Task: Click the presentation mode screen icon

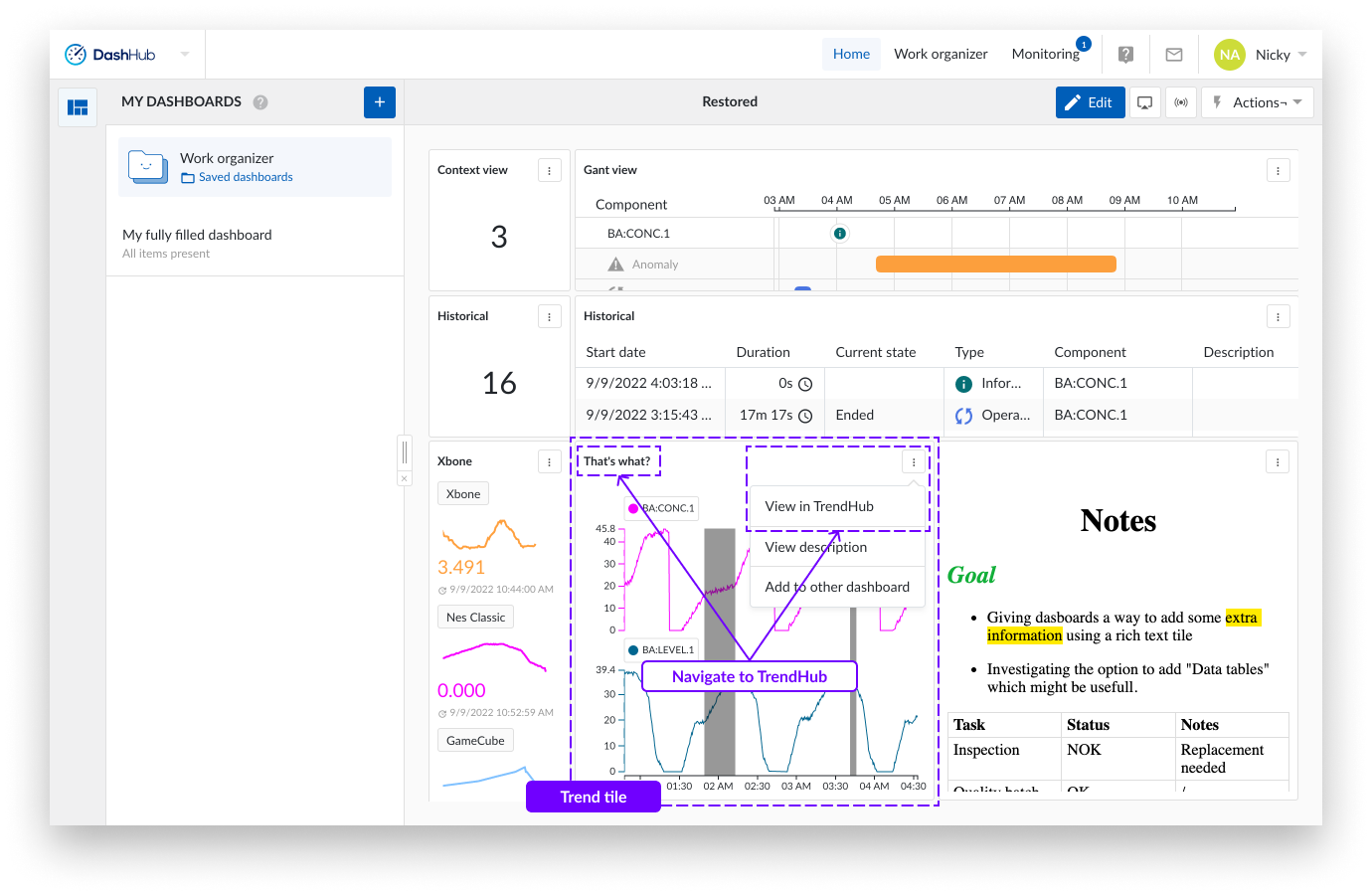Action: click(1145, 102)
